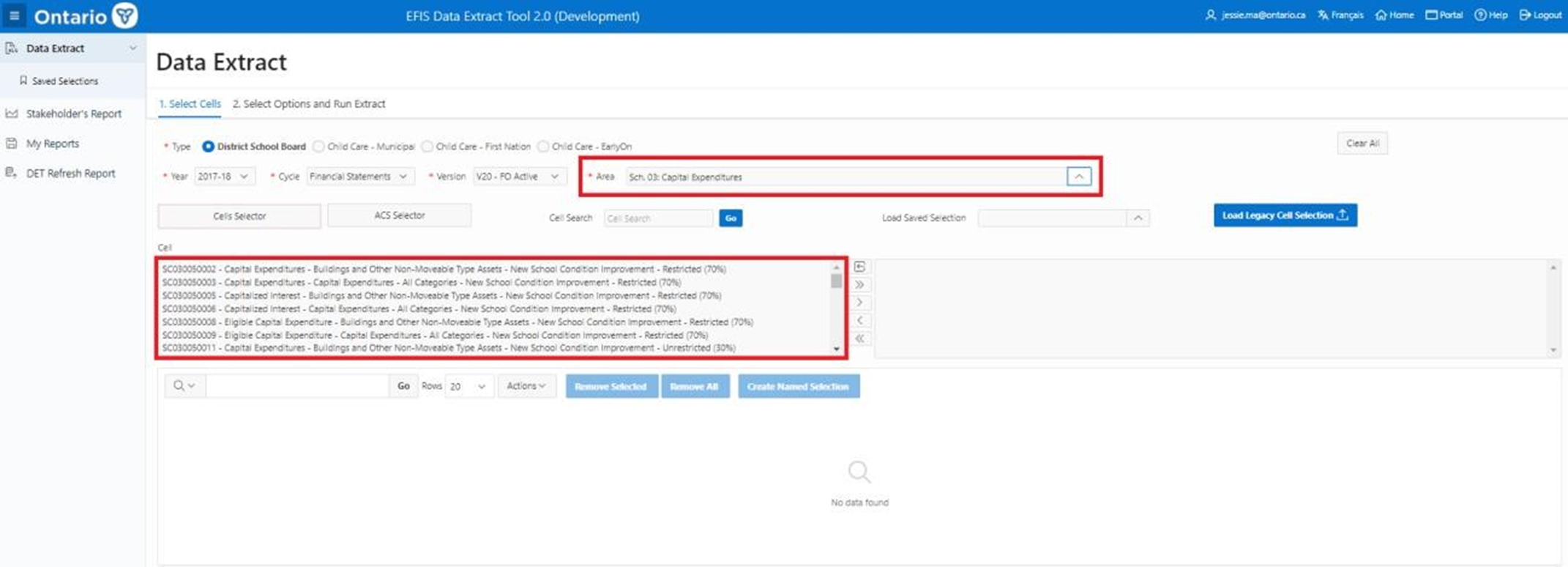Open the Actions menu dropdown
This screenshot has width=1568, height=567.
(x=526, y=386)
